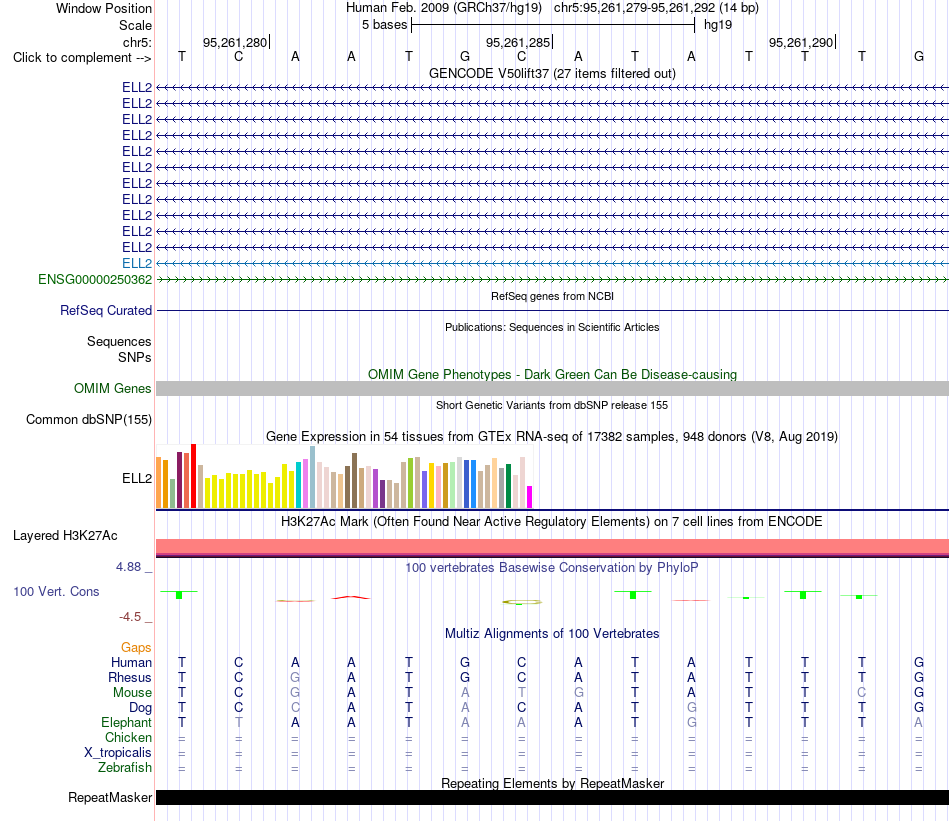Select the Chicken species row label
The width and height of the screenshot is (950, 821).
128,737
